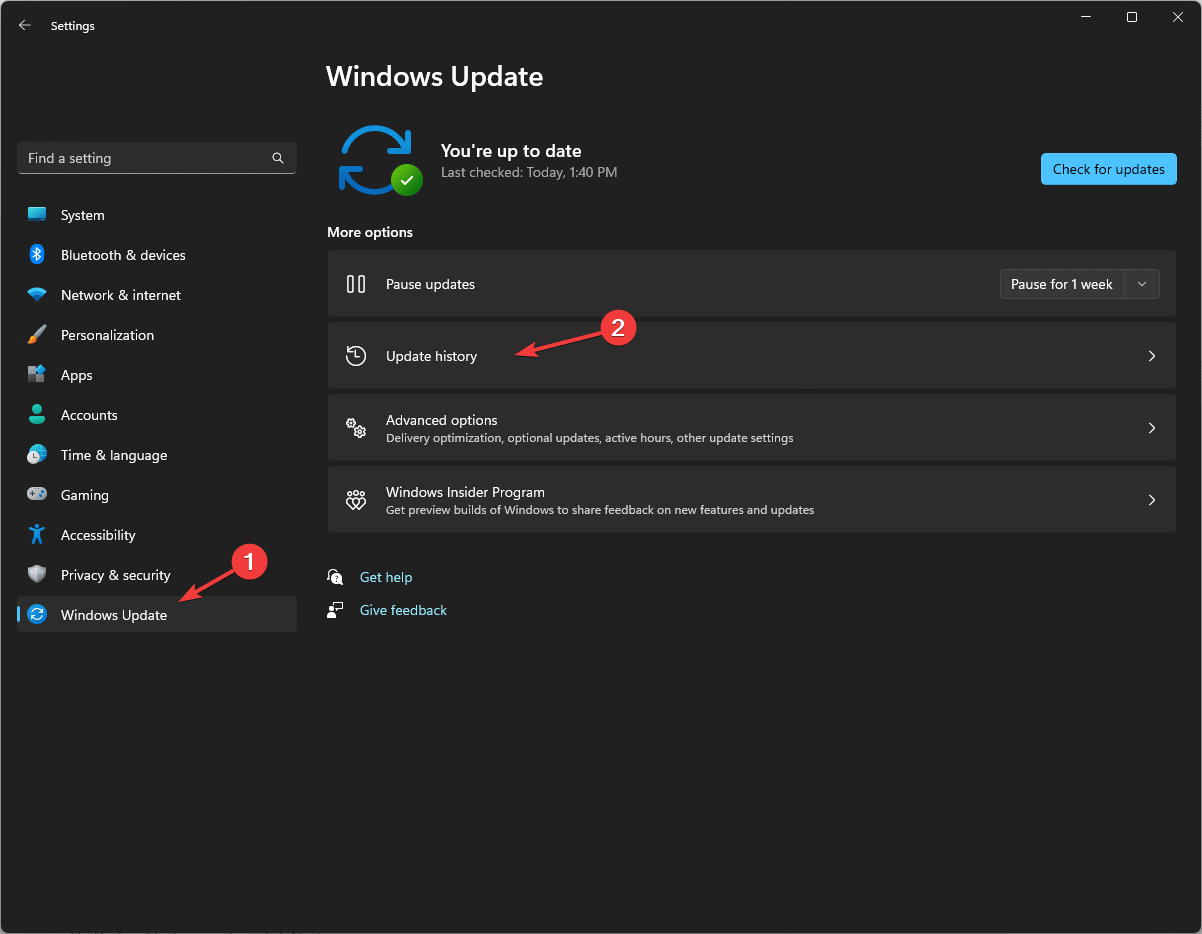Open System settings category
Screen dimensions: 1202x934
[x=157, y=215]
